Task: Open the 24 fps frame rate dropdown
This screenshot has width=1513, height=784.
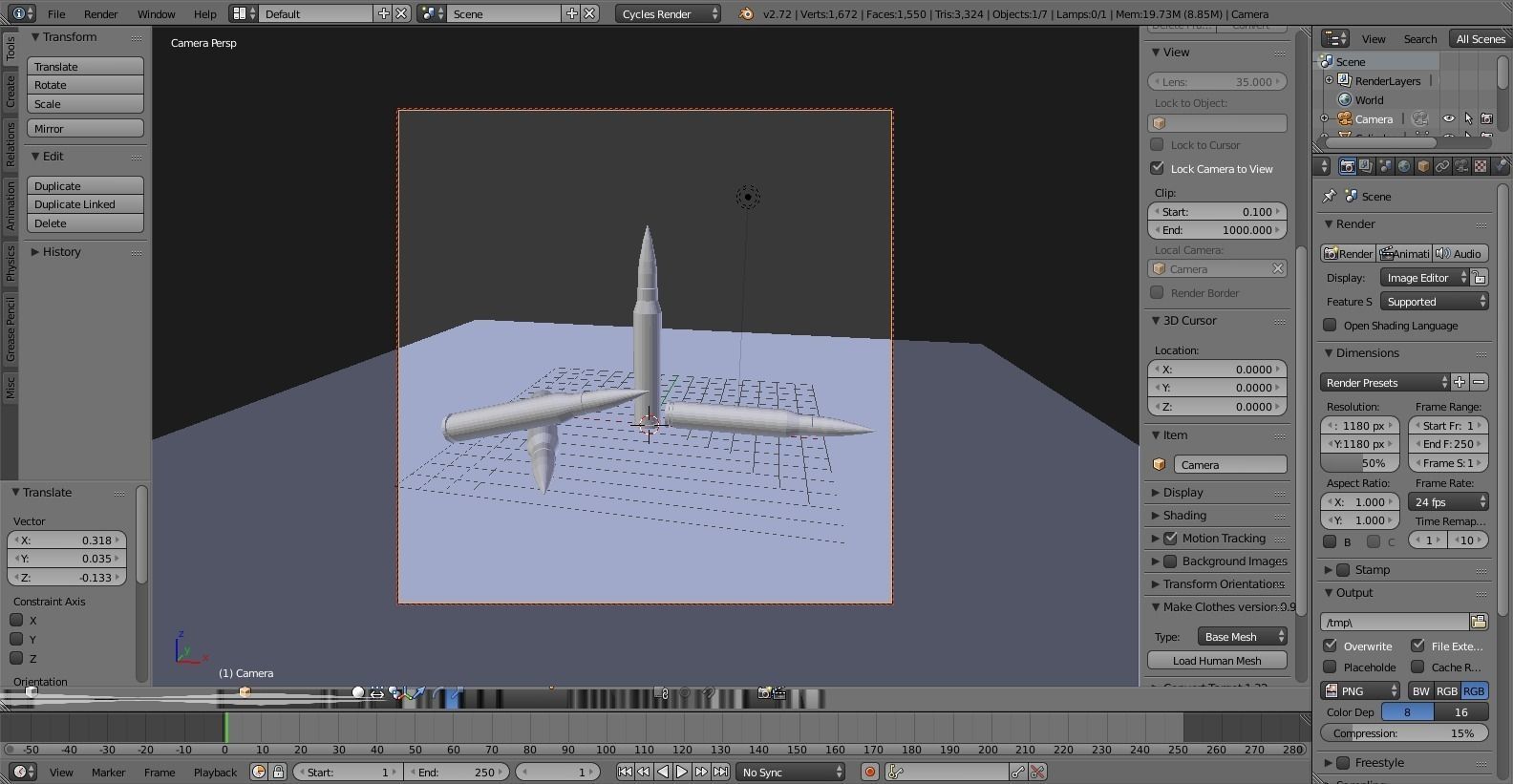Action: (1449, 501)
